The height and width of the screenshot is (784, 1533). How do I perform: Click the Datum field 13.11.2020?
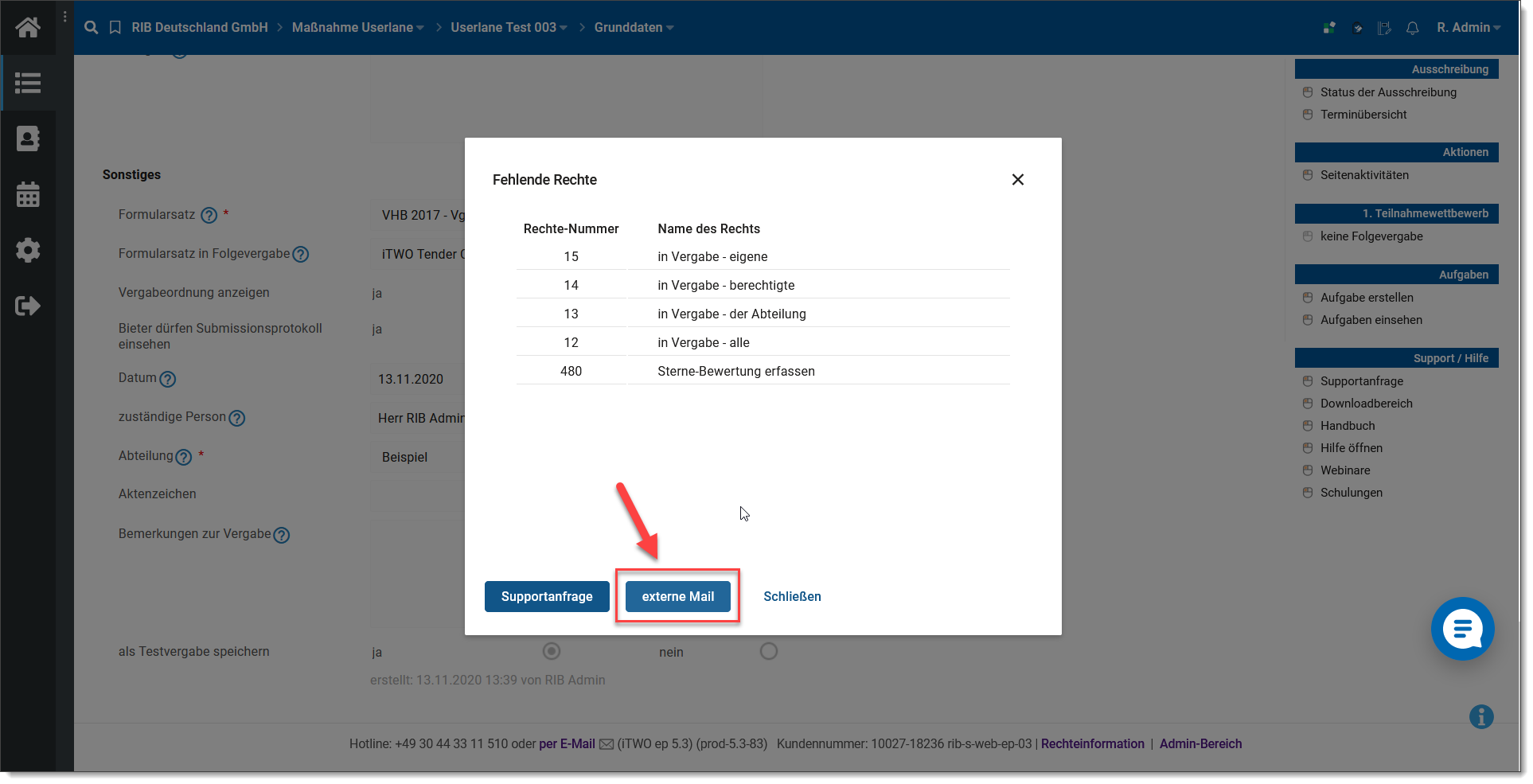click(419, 380)
